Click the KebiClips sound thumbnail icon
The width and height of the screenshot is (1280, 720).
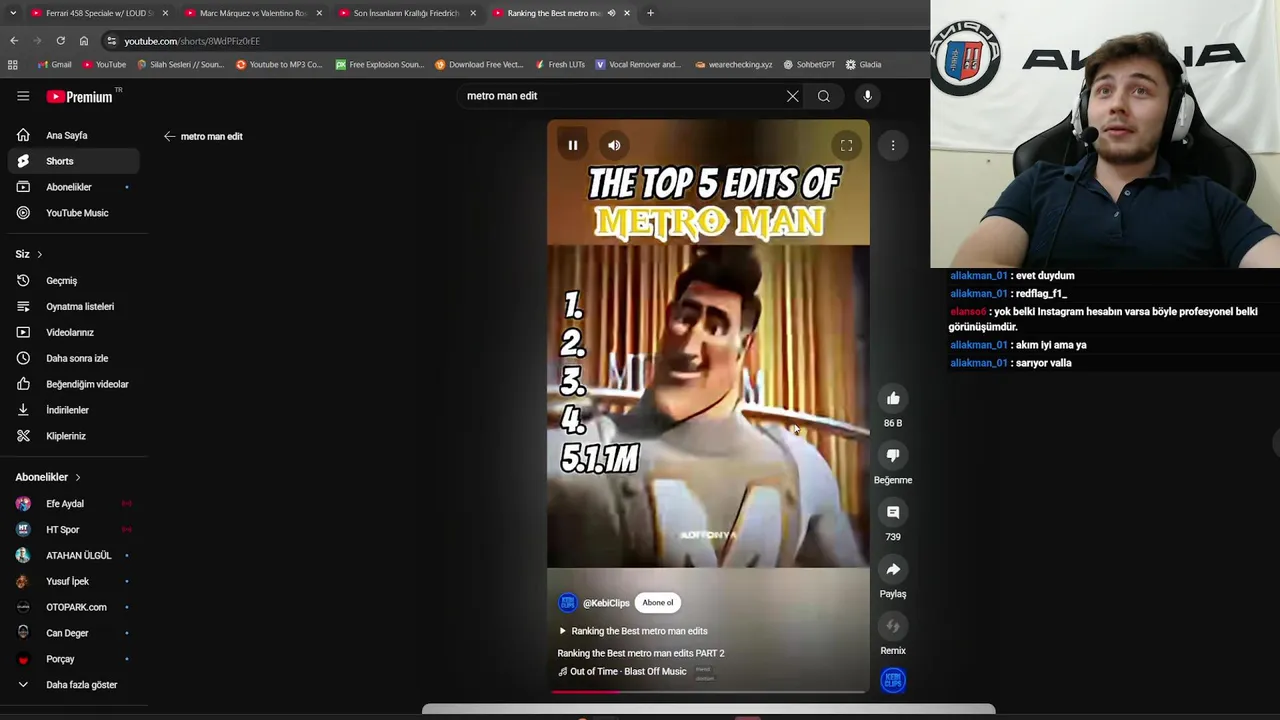893,680
